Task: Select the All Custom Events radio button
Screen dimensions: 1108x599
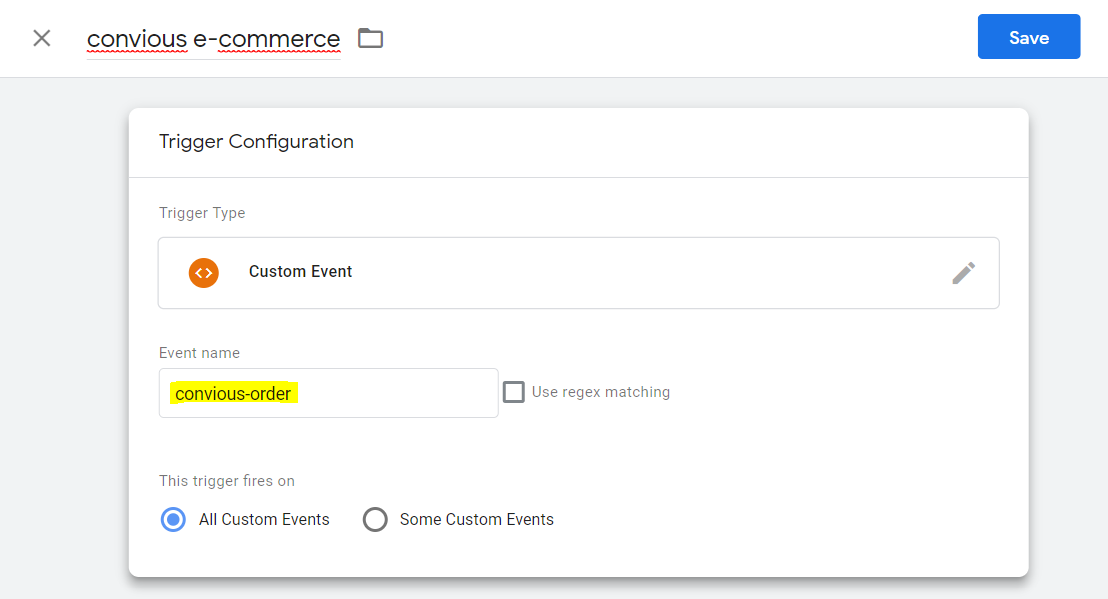Action: 173,520
